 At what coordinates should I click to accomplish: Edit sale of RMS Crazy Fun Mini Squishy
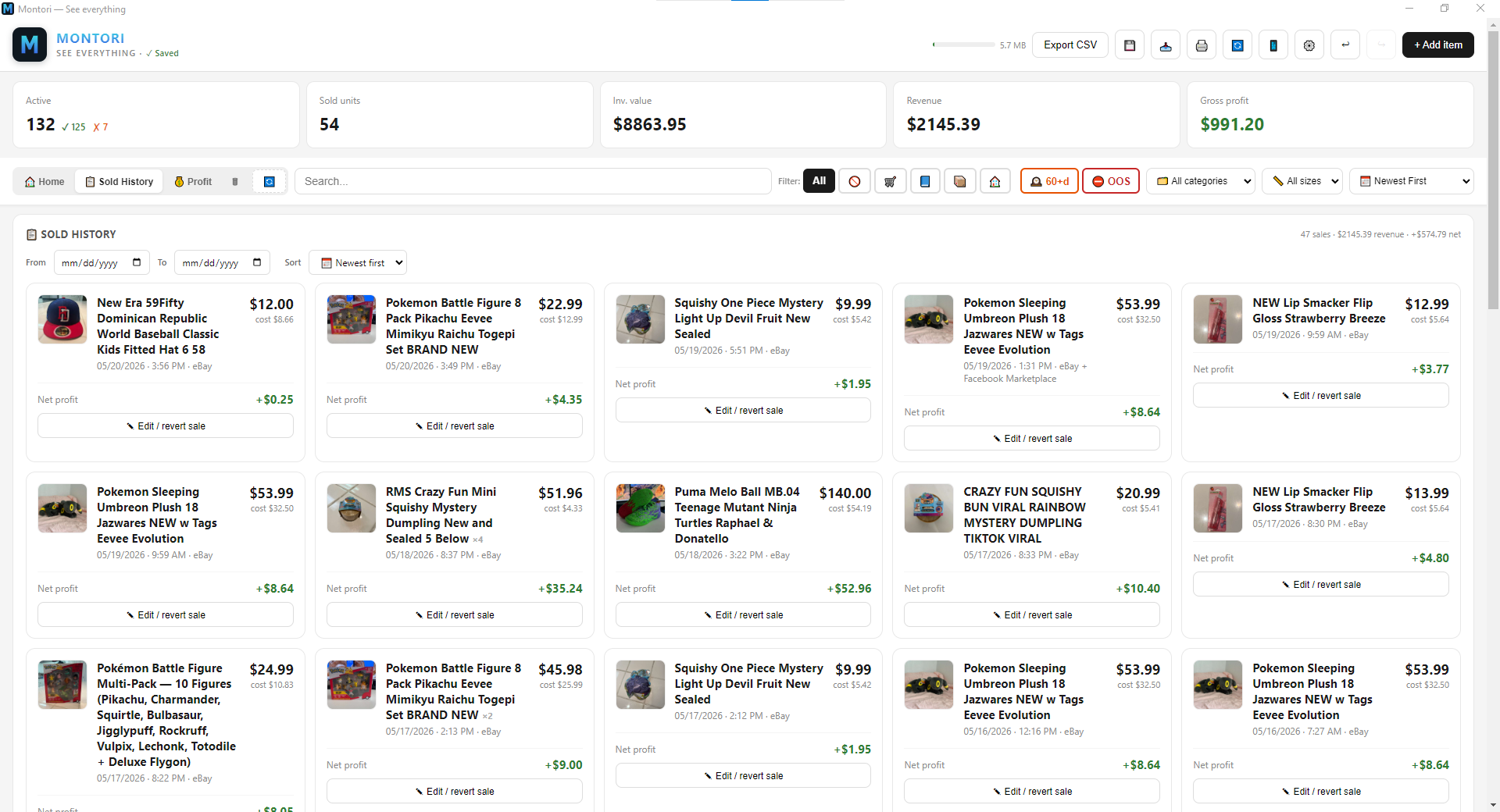(455, 615)
